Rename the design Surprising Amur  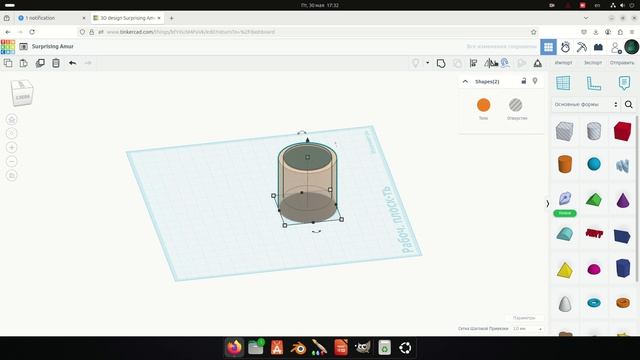[x=53, y=47]
